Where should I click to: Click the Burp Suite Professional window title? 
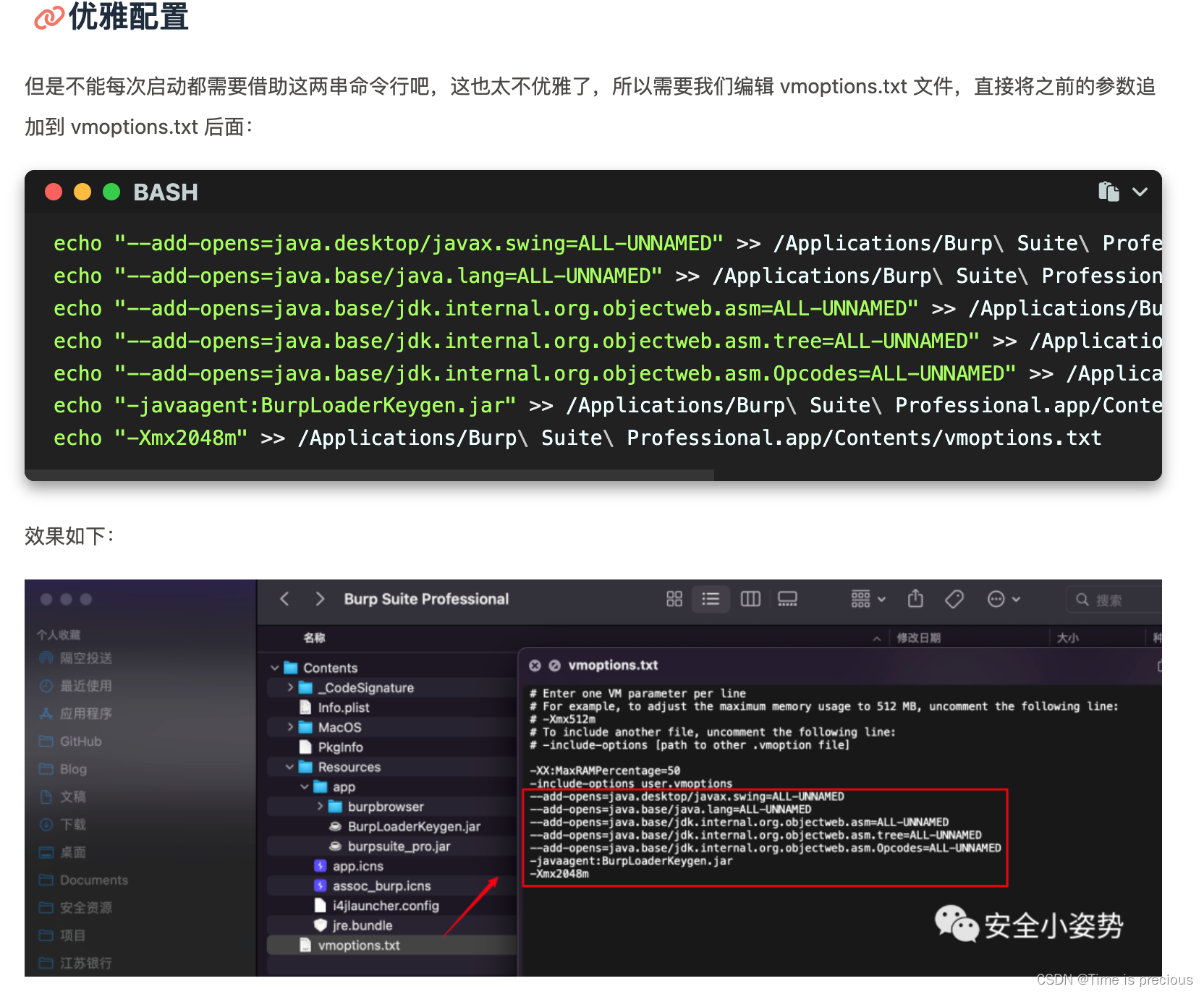(426, 599)
